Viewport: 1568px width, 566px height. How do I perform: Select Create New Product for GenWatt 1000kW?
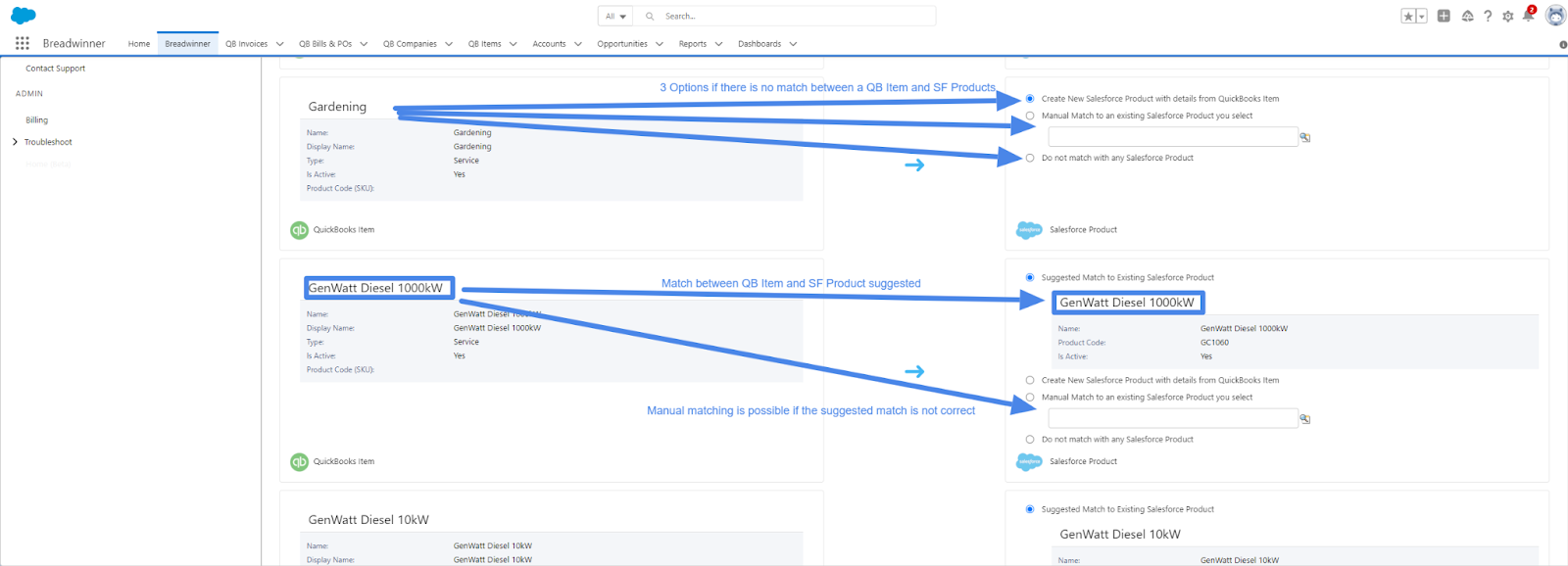(1030, 380)
